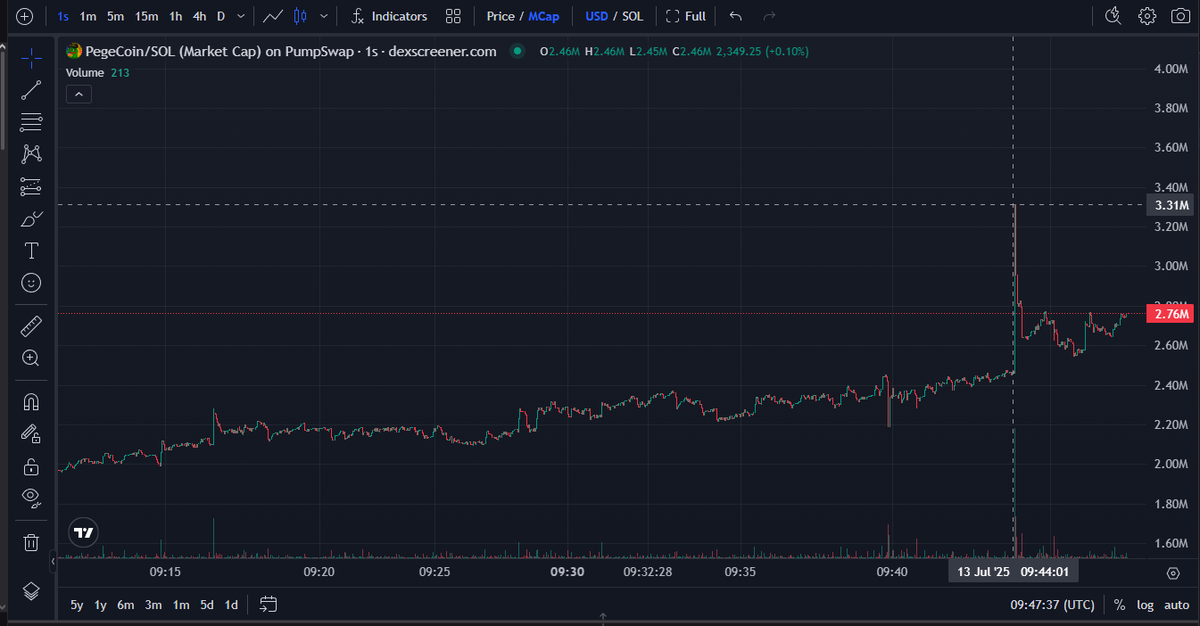Remove drawings with the trash icon
The image size is (1200, 626).
[x=31, y=542]
